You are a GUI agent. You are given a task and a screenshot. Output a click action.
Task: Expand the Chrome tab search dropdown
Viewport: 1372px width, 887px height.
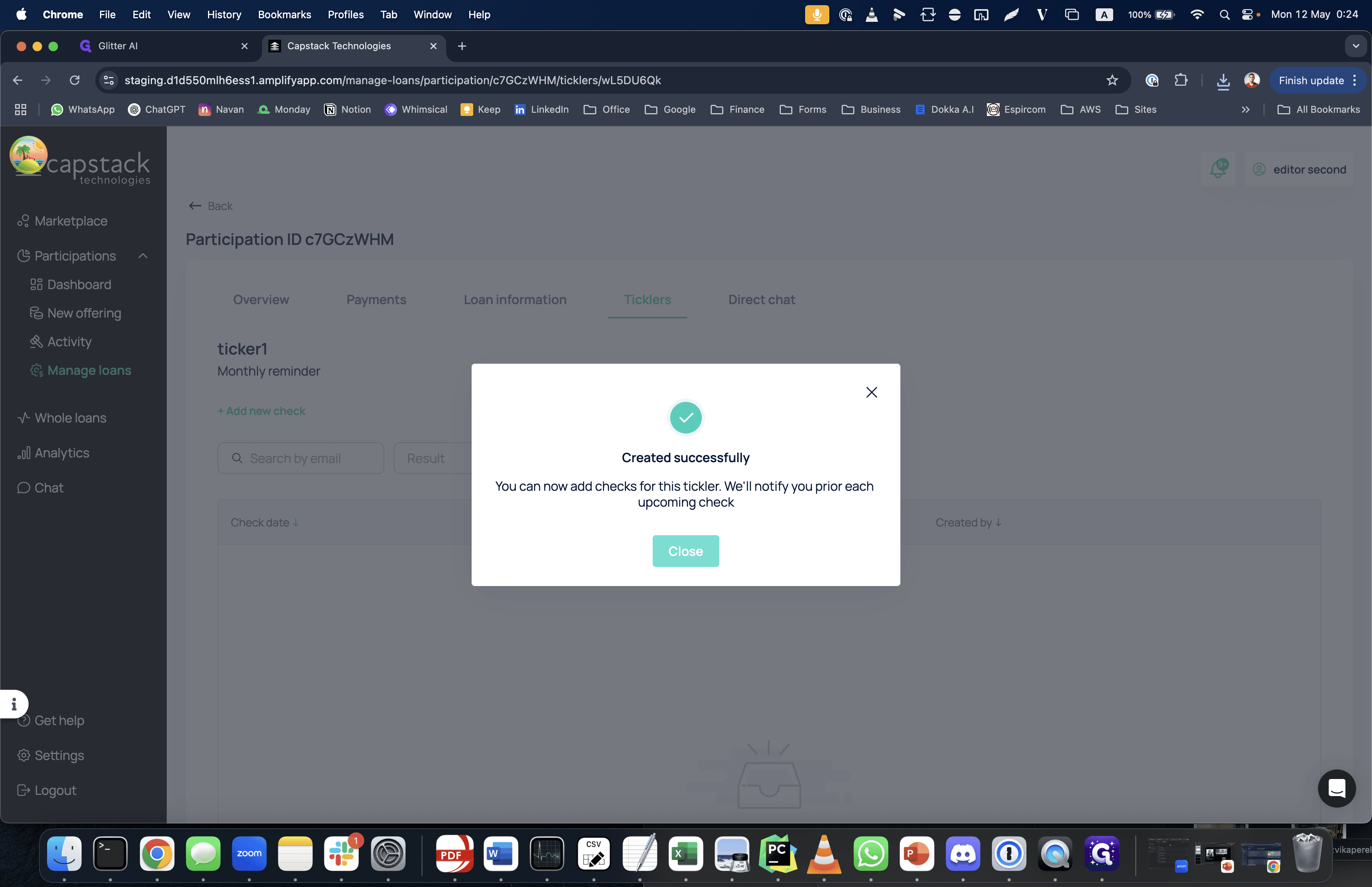click(1356, 46)
